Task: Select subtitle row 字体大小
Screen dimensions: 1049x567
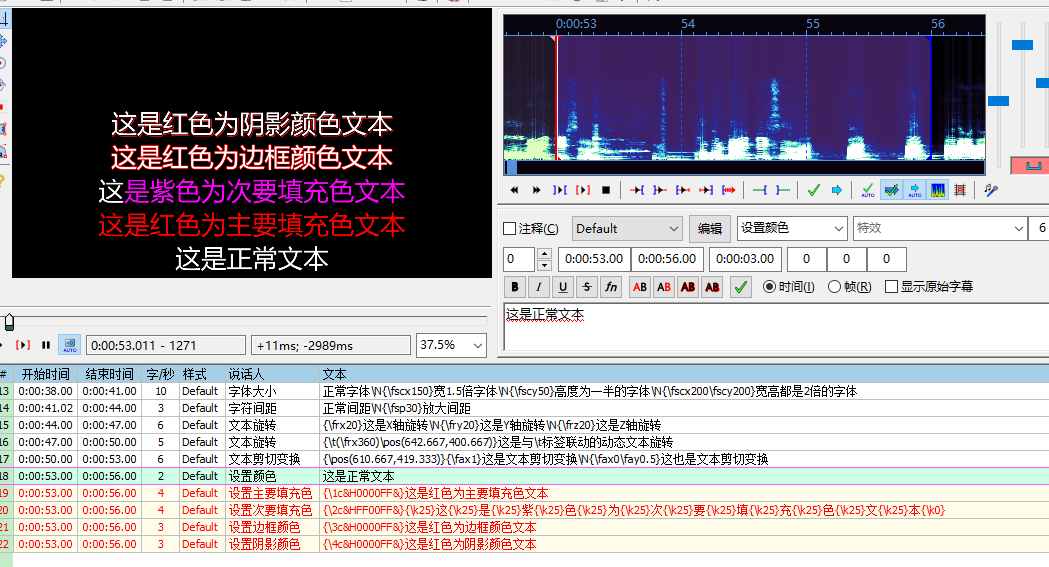Action: [524, 391]
